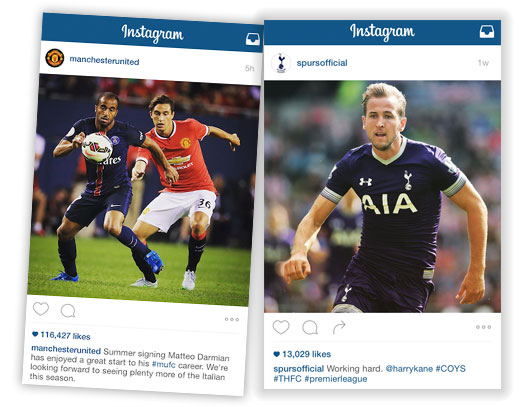Open comments on the spursofficial post
The width and height of the screenshot is (526, 407).
tap(310, 327)
